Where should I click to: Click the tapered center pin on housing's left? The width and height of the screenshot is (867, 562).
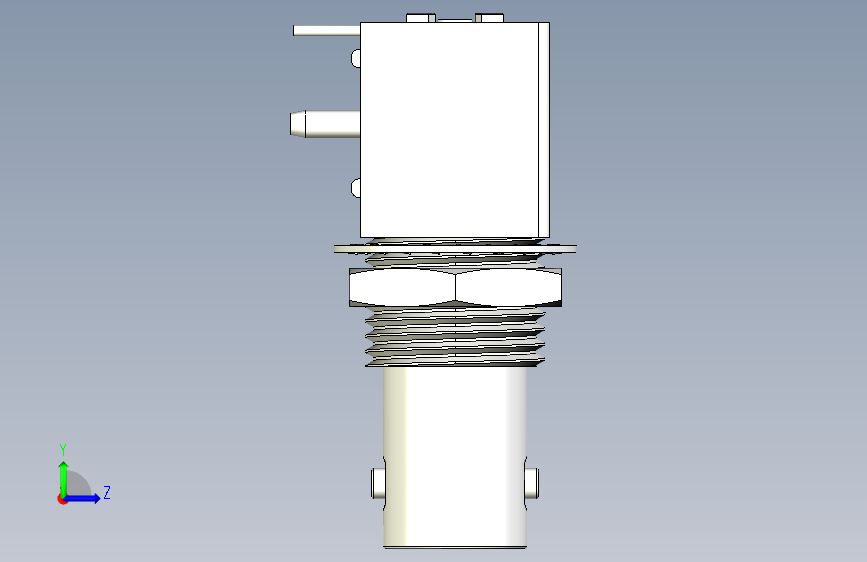point(325,124)
